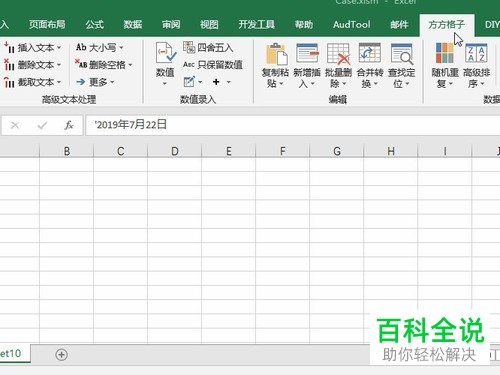Select column D header
The height and width of the screenshot is (375, 500).
[x=175, y=151]
